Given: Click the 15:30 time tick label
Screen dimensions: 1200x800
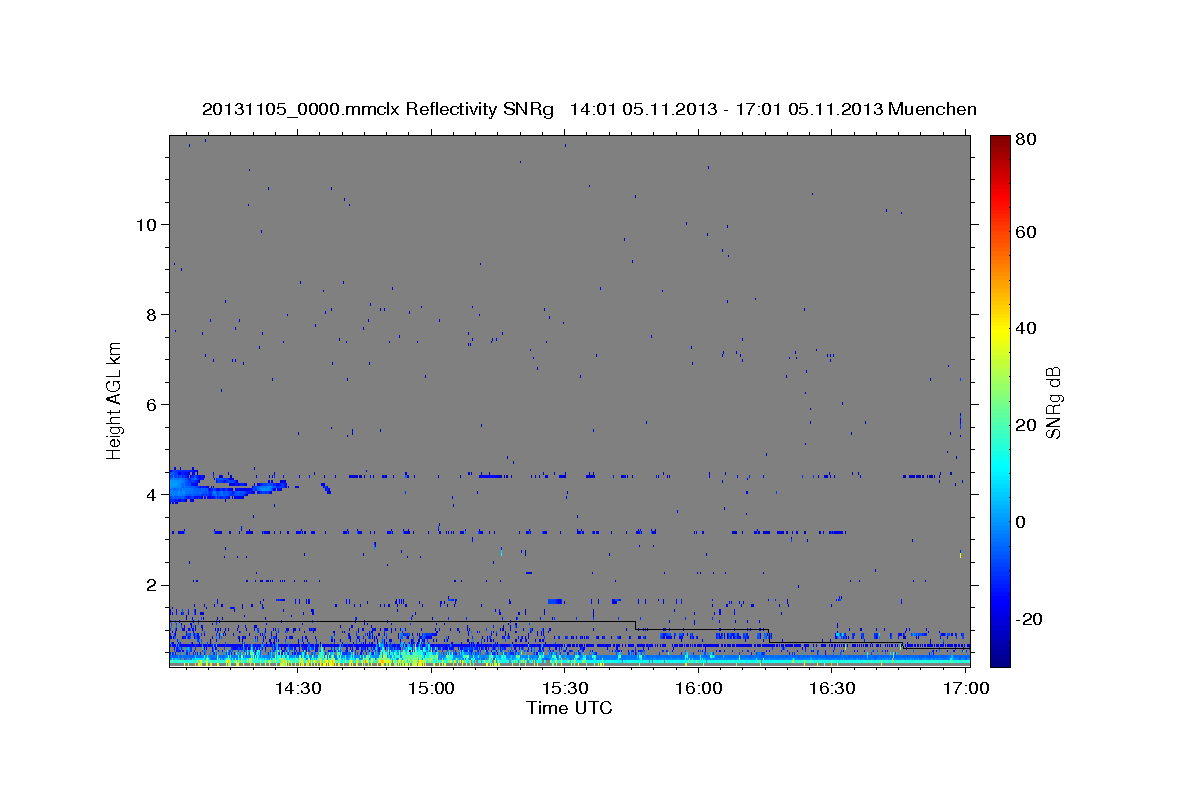Looking at the screenshot, I should click(x=565, y=689).
